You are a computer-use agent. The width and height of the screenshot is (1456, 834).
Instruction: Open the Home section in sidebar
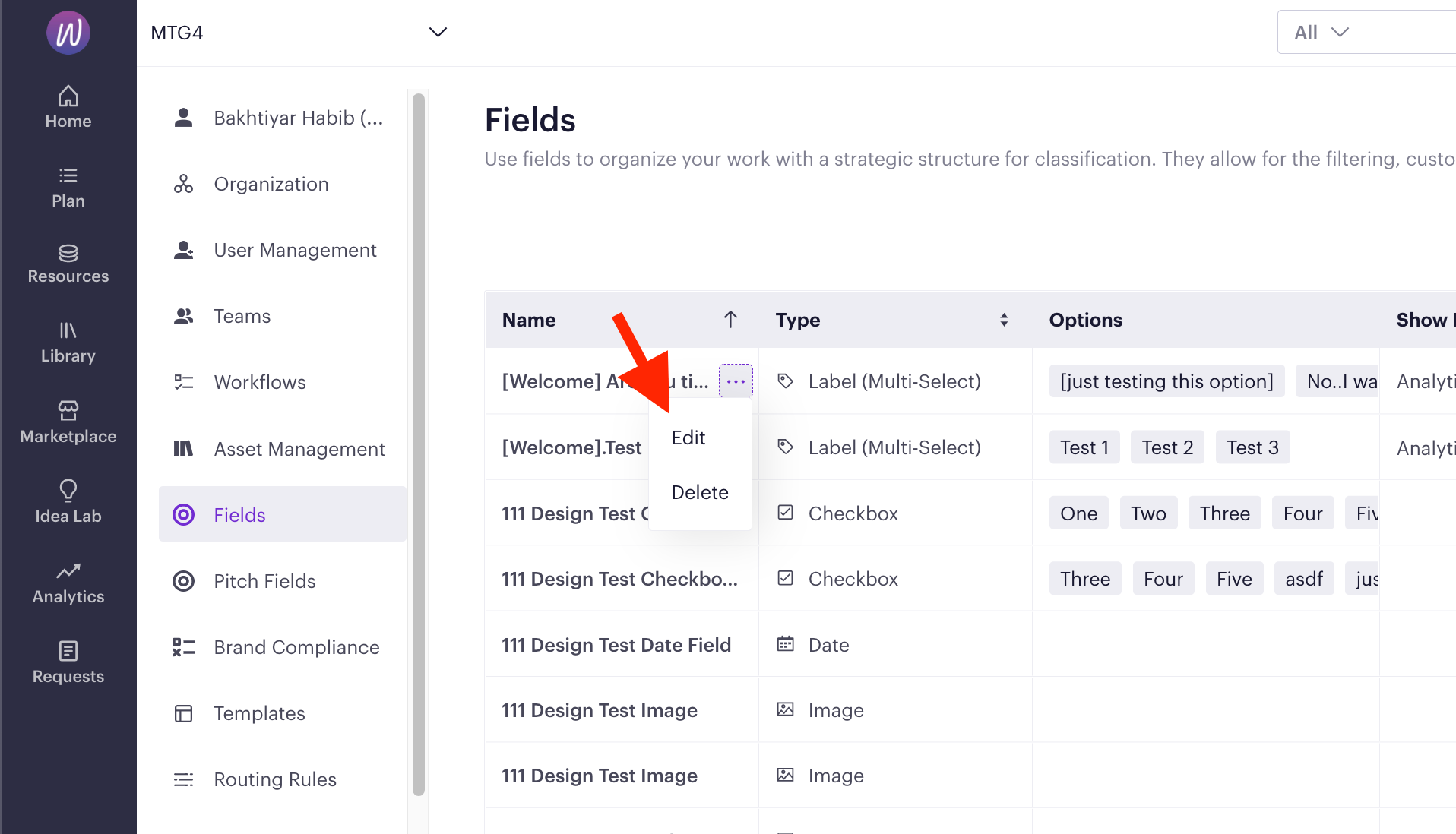pos(68,107)
